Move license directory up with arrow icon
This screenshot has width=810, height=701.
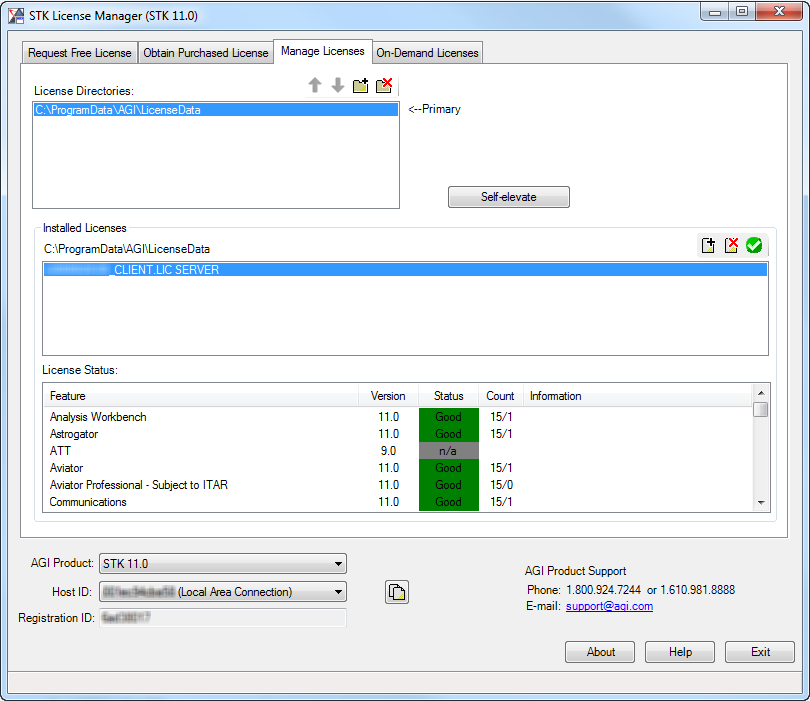[315, 85]
